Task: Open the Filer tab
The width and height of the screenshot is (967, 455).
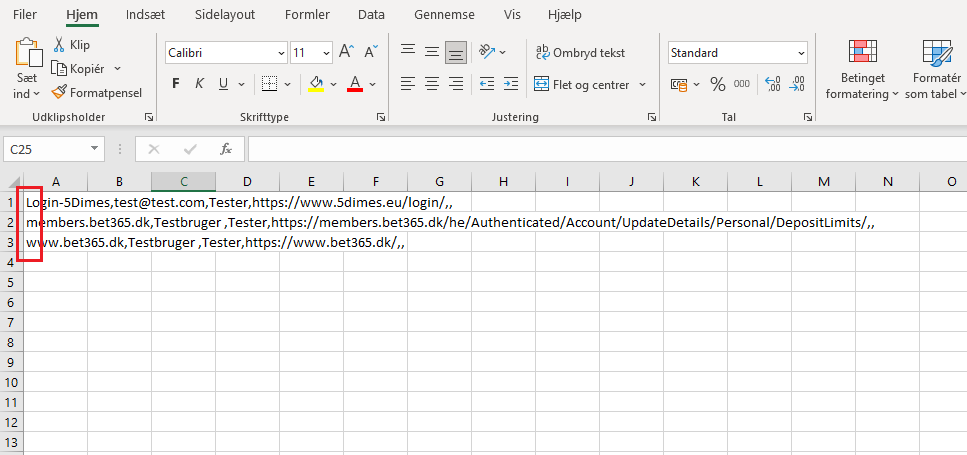Action: point(25,14)
